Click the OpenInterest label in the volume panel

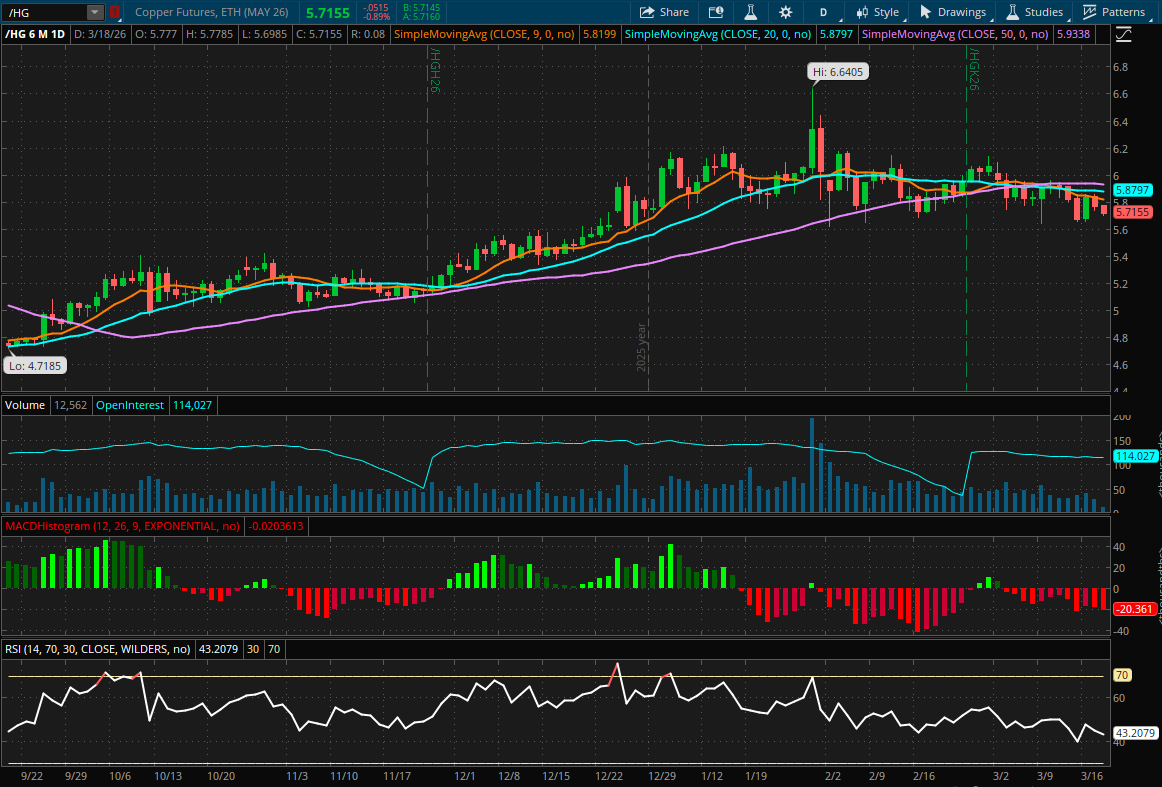(129, 405)
